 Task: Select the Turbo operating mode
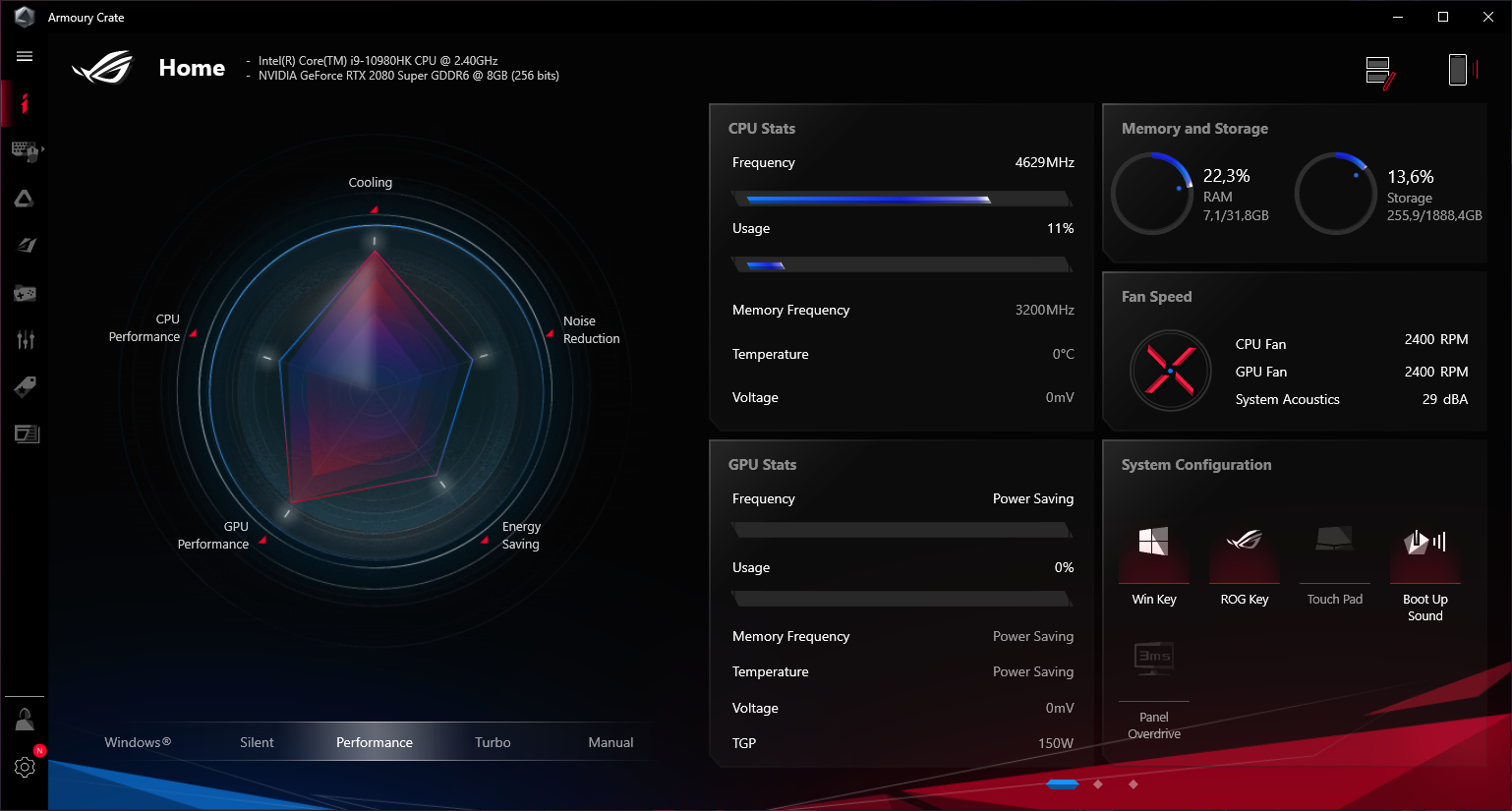point(493,742)
